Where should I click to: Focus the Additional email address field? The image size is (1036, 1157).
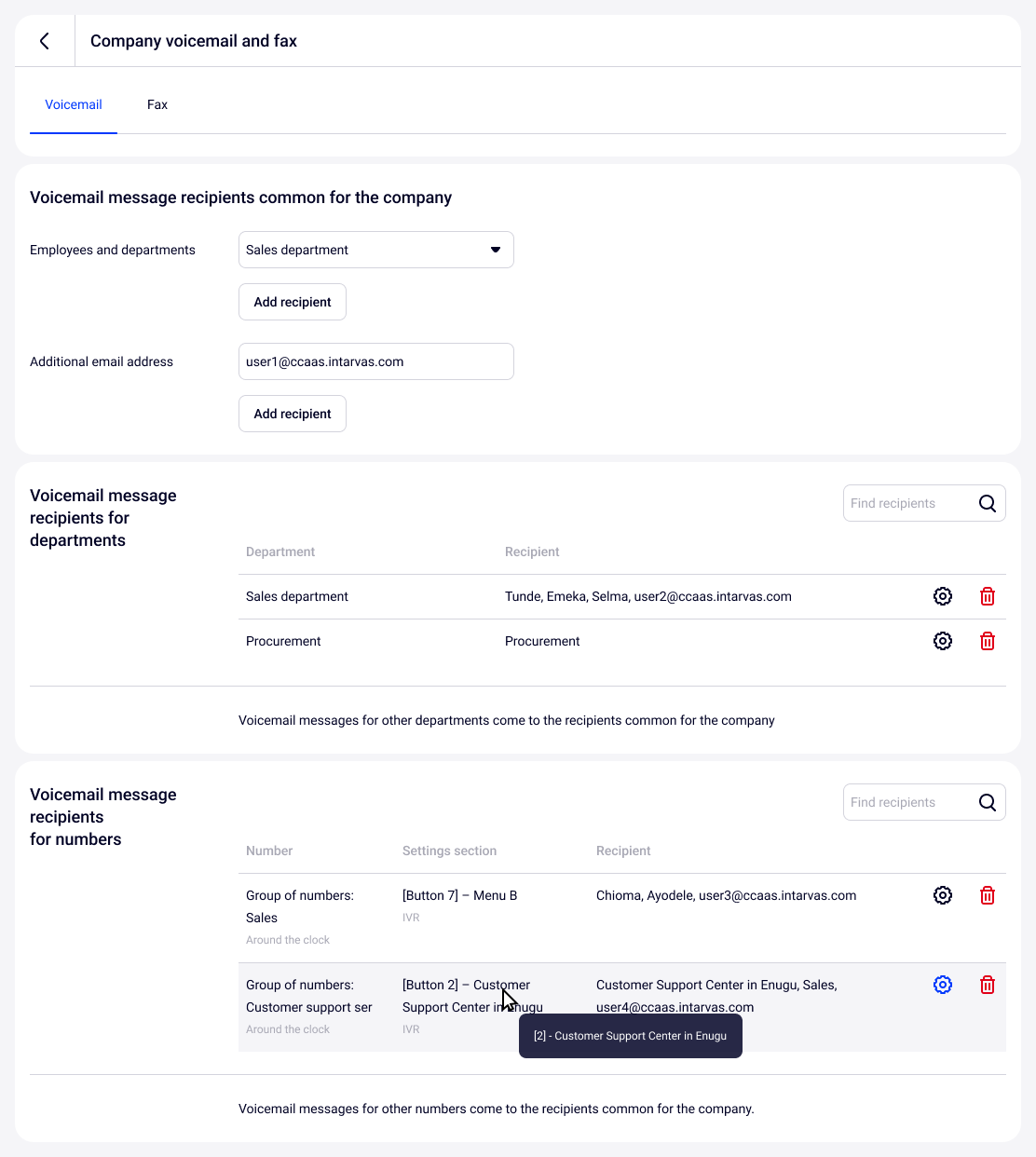[375, 361]
